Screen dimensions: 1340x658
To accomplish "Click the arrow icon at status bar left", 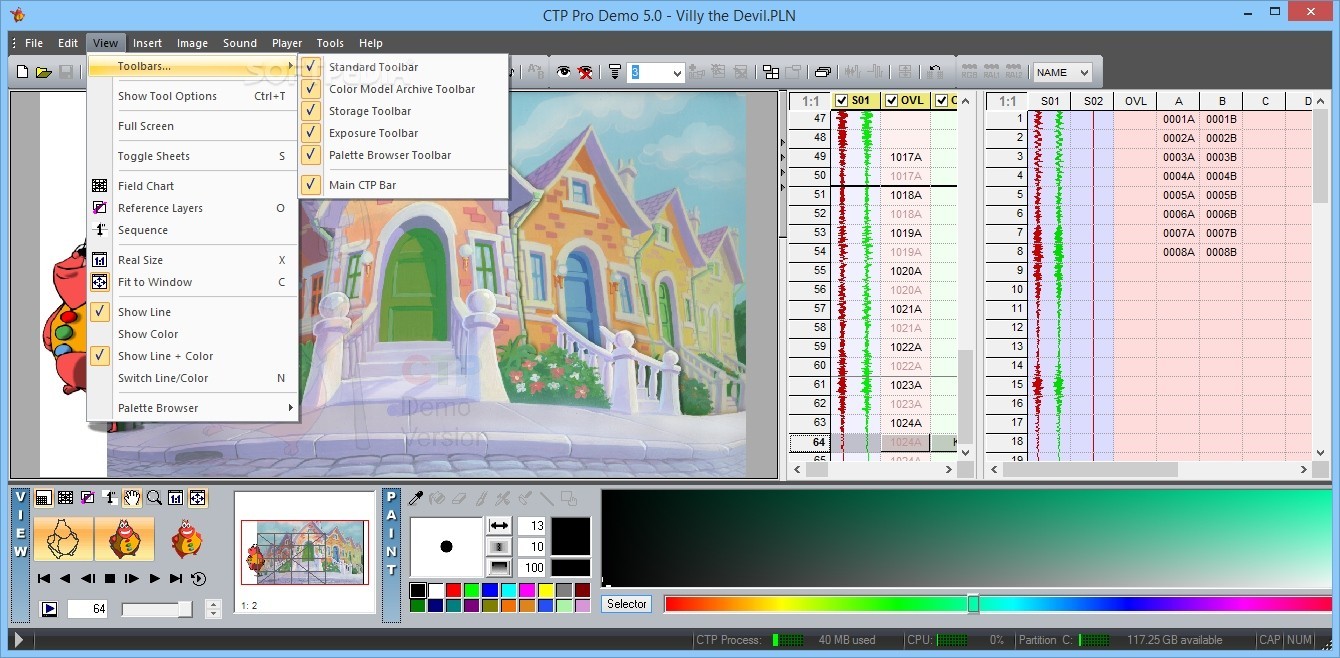I will pyautogui.click(x=19, y=640).
